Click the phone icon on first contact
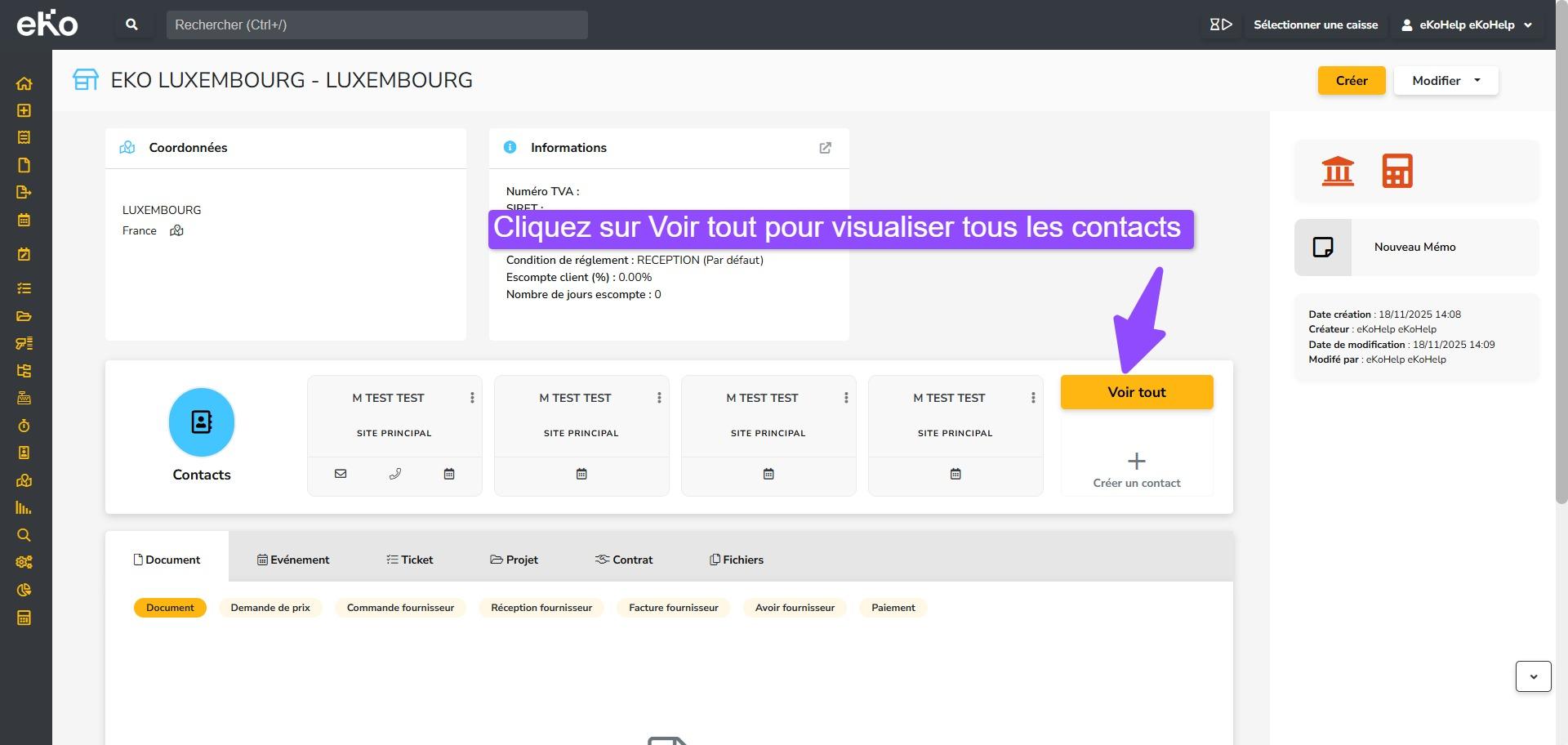Image resolution: width=1568 pixels, height=745 pixels. [395, 474]
